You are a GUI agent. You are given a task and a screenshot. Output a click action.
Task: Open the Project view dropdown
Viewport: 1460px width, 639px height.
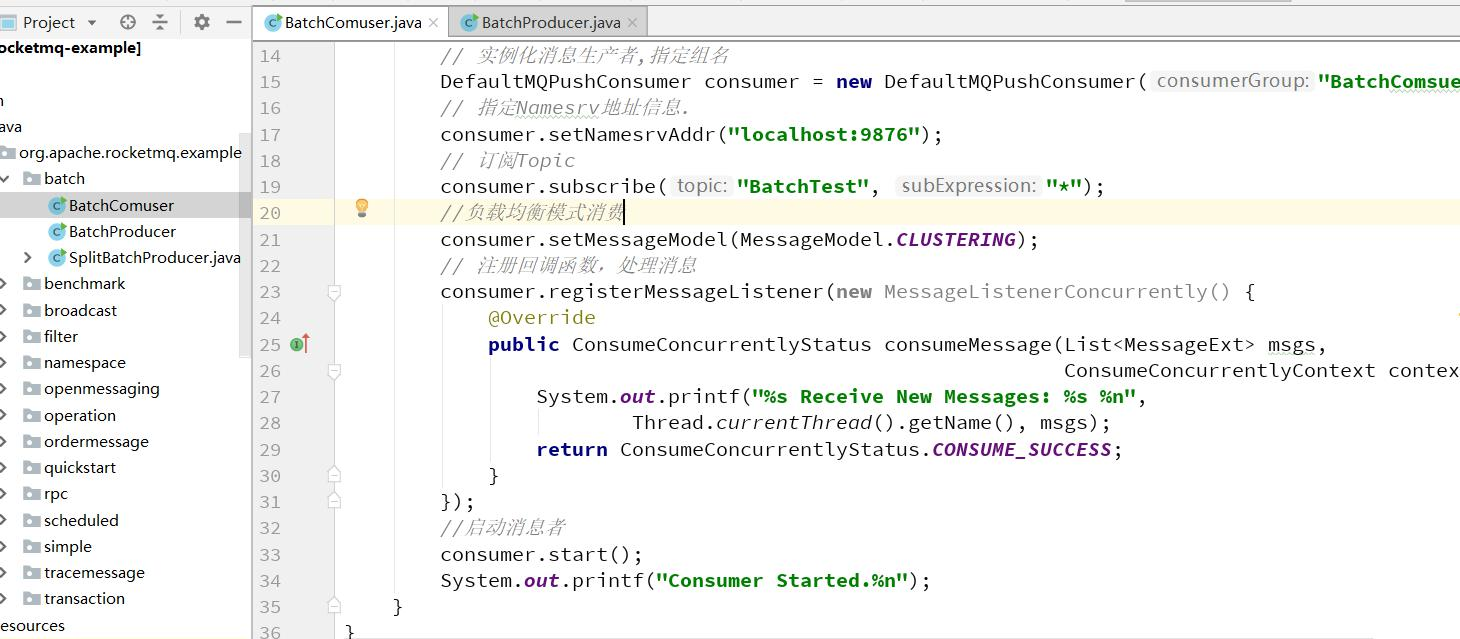coord(92,22)
